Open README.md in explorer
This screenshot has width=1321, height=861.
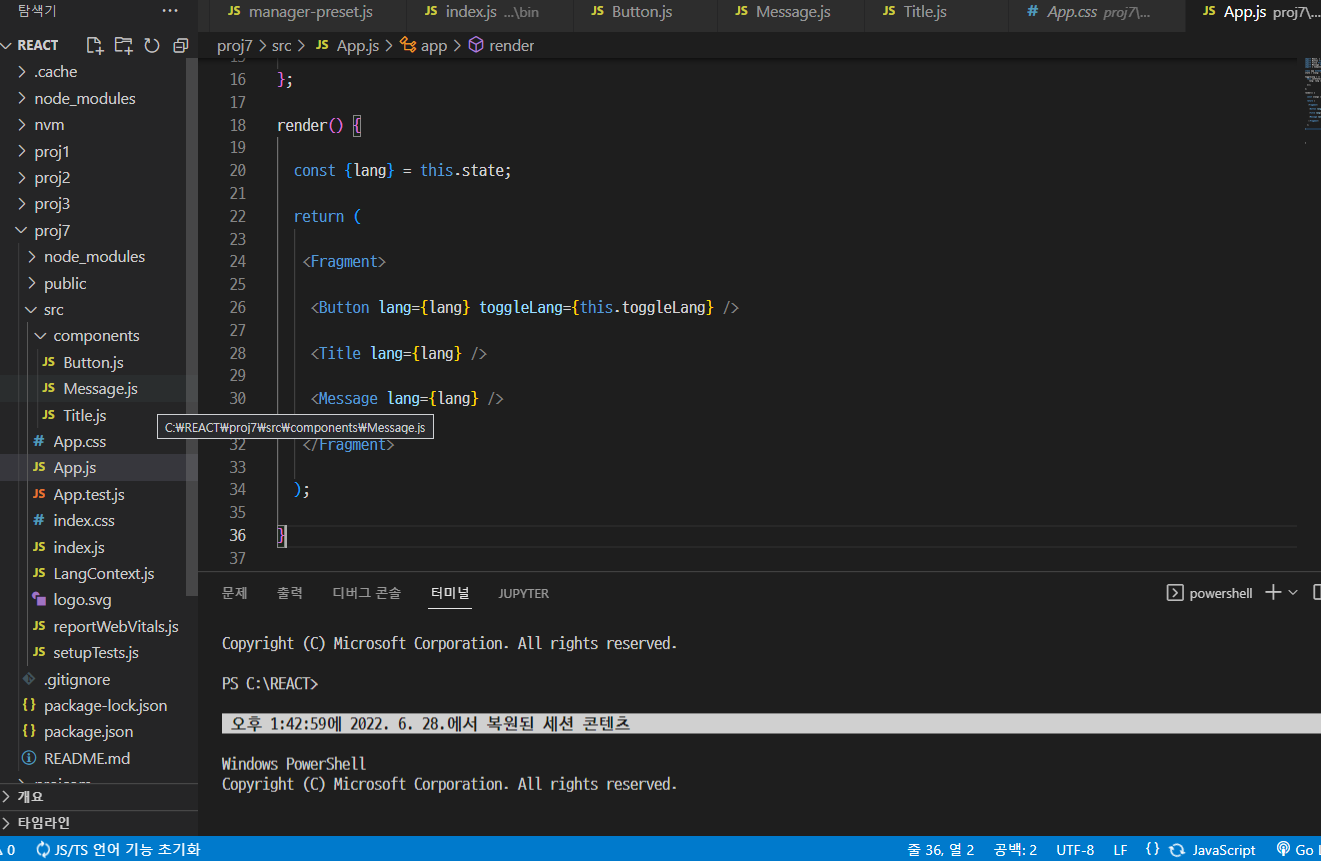(x=87, y=758)
